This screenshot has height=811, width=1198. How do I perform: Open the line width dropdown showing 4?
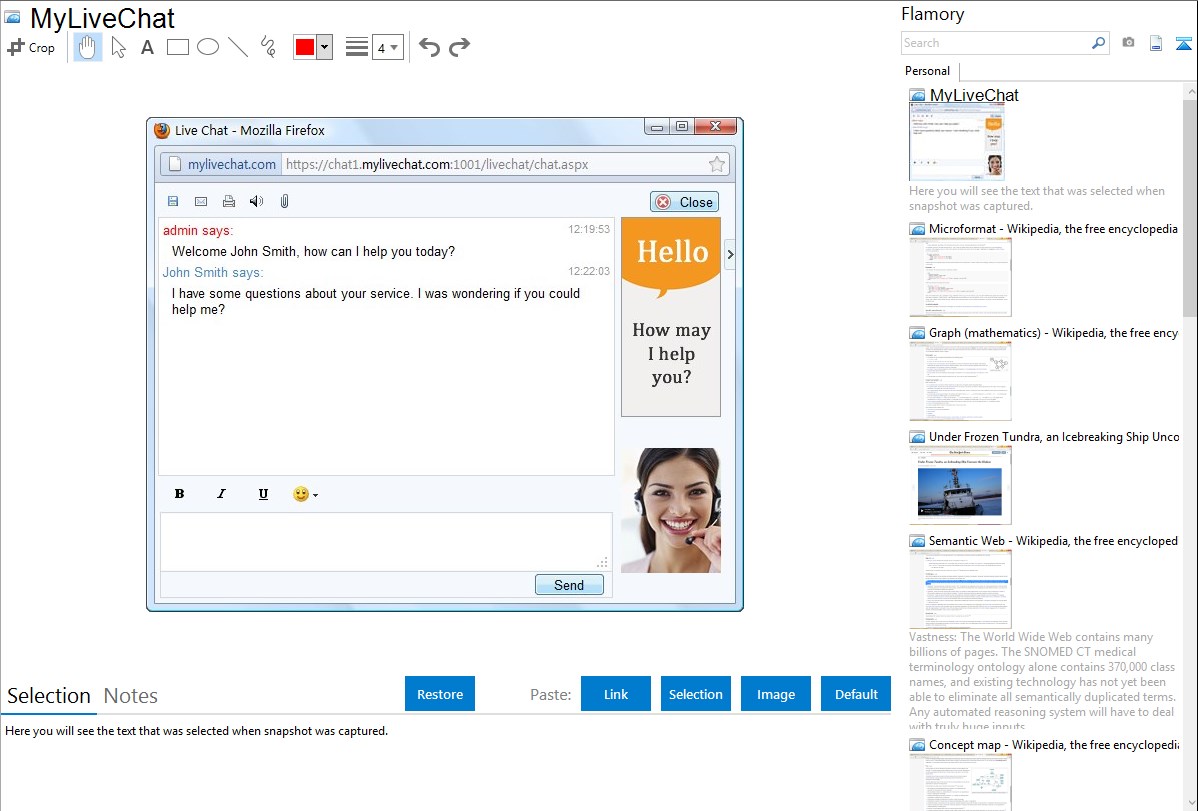click(388, 47)
